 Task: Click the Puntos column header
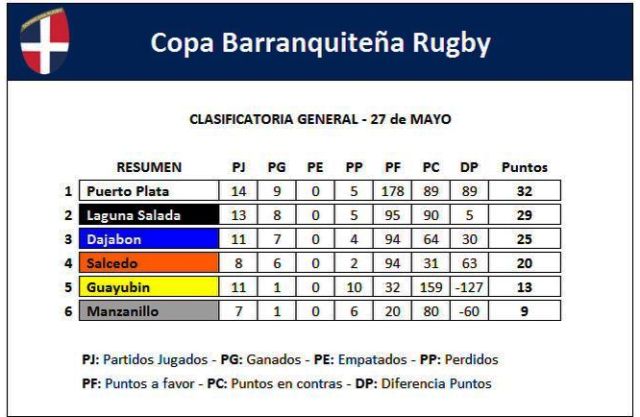[524, 167]
